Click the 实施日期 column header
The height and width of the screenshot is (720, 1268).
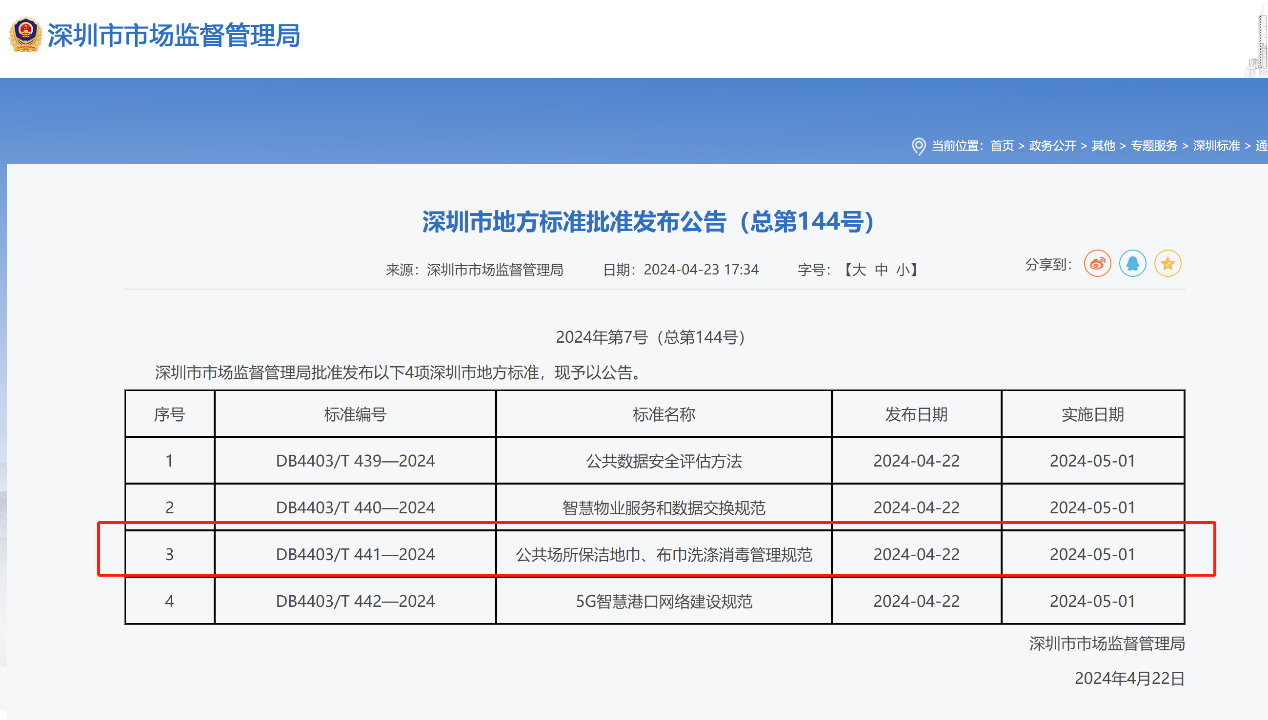pos(1092,414)
